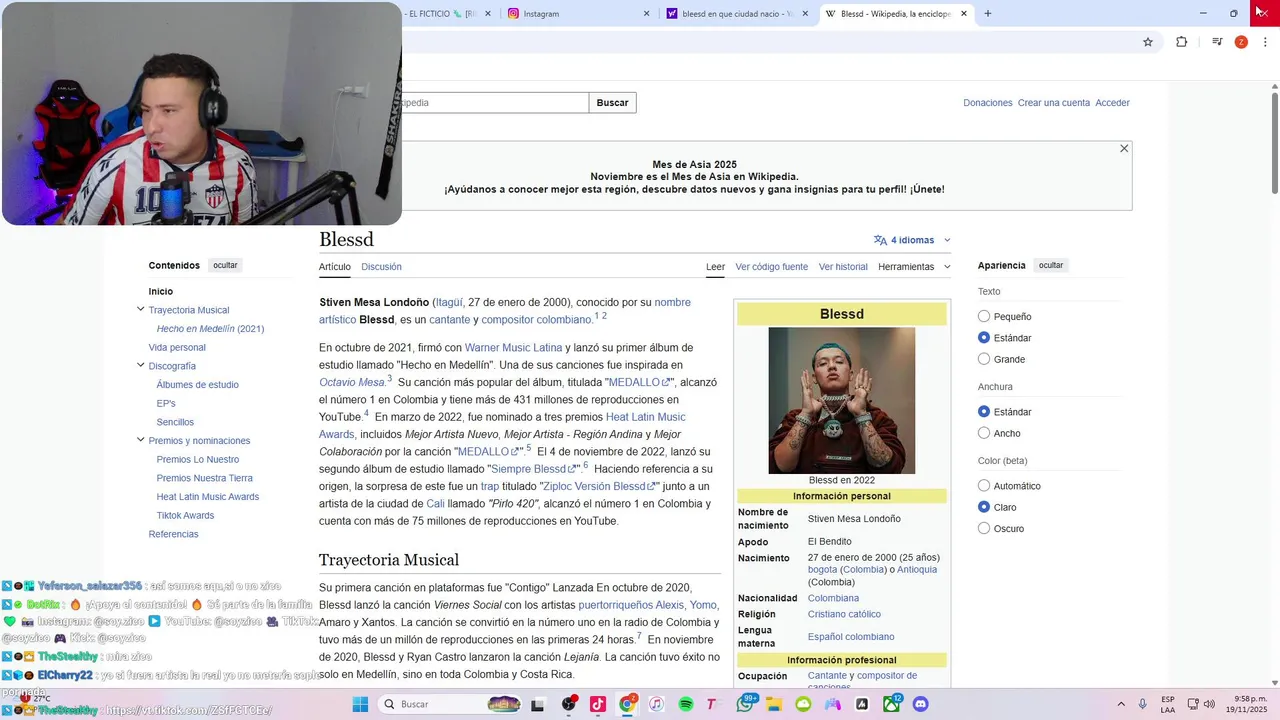Open a new browser tab
Screen dimensions: 1280x720
pos(988,14)
